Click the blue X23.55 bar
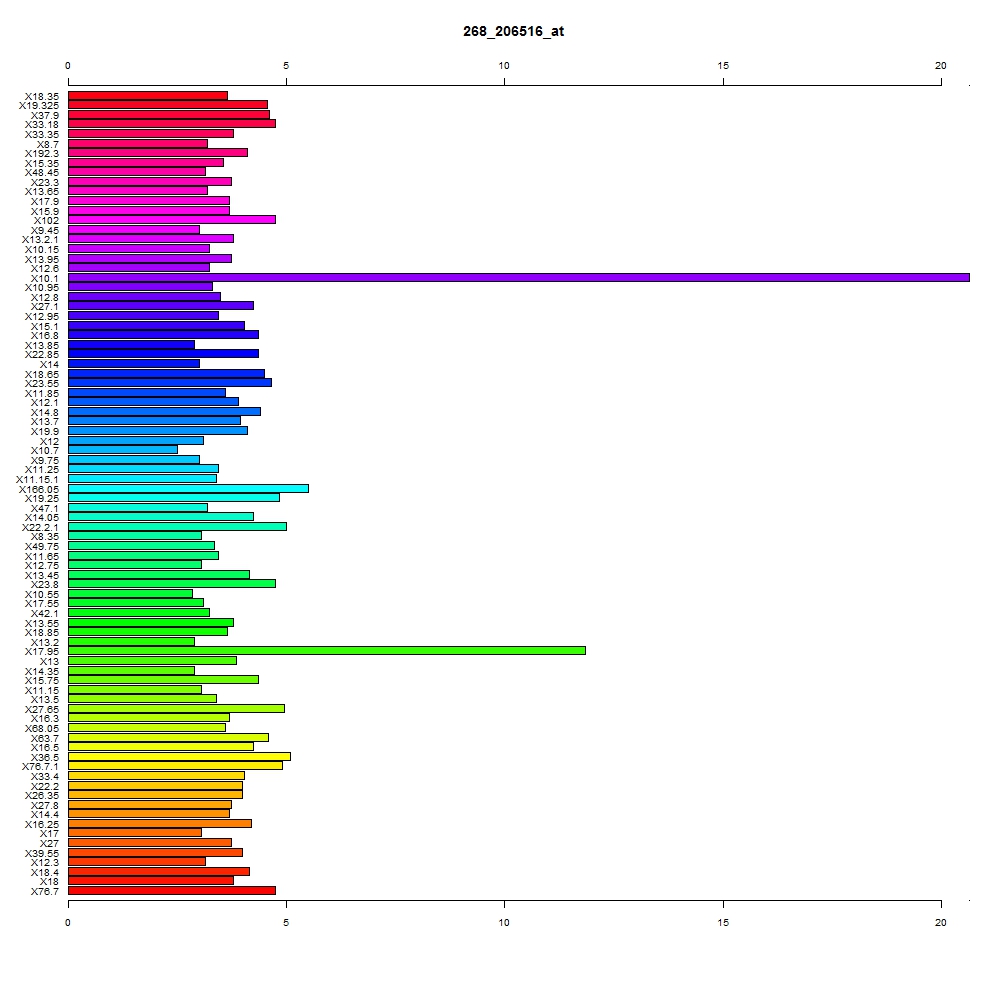The width and height of the screenshot is (1000, 1000). 170,382
